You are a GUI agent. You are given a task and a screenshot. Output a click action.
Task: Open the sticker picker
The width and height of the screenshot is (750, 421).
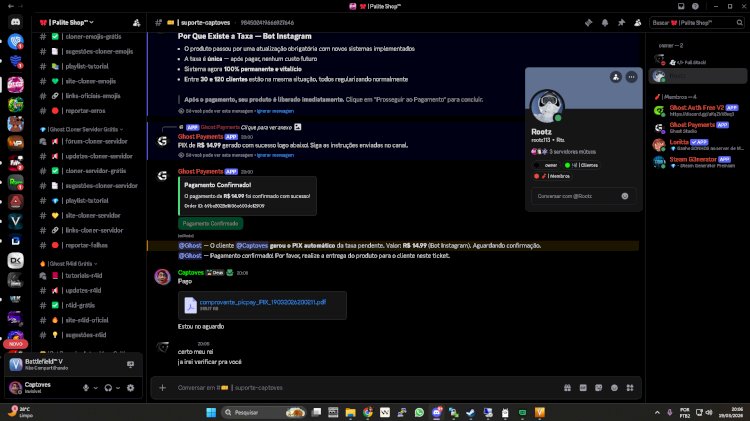pyautogui.click(x=598, y=388)
